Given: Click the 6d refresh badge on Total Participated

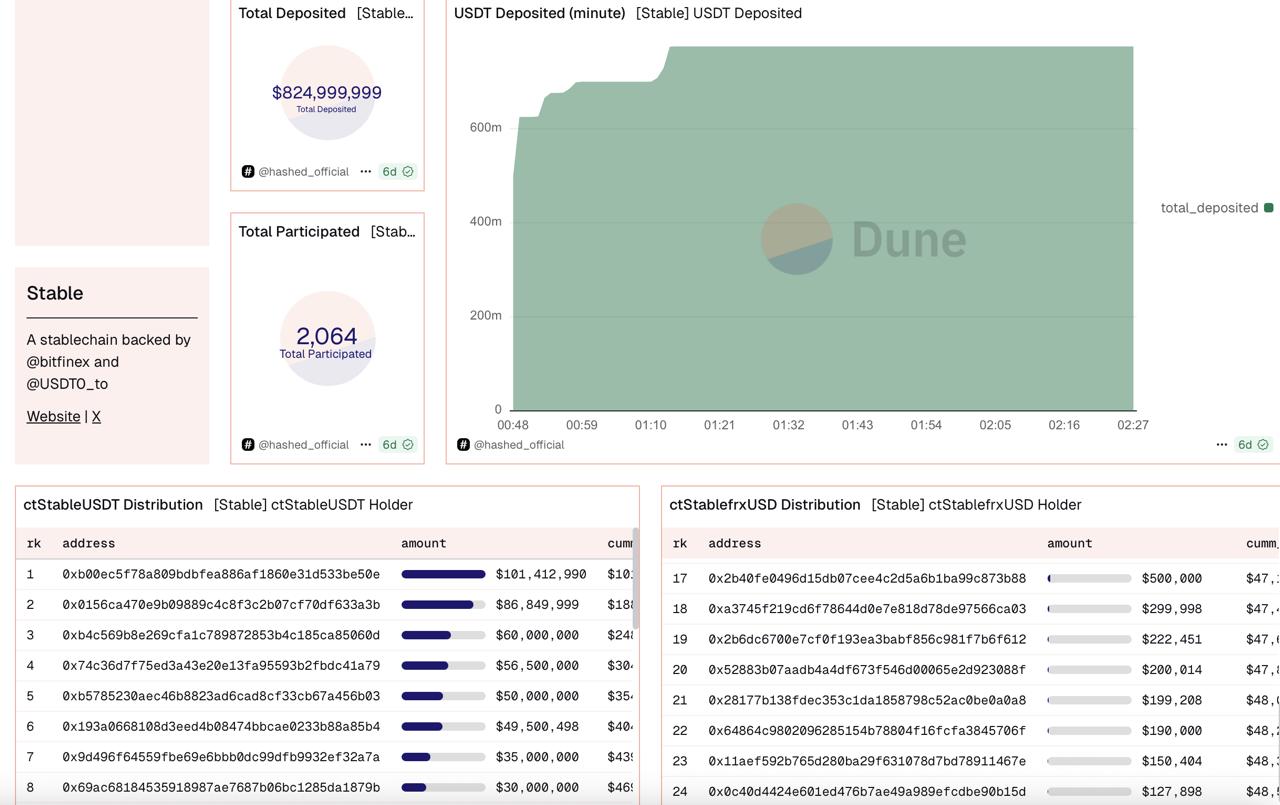Looking at the screenshot, I should (397, 445).
